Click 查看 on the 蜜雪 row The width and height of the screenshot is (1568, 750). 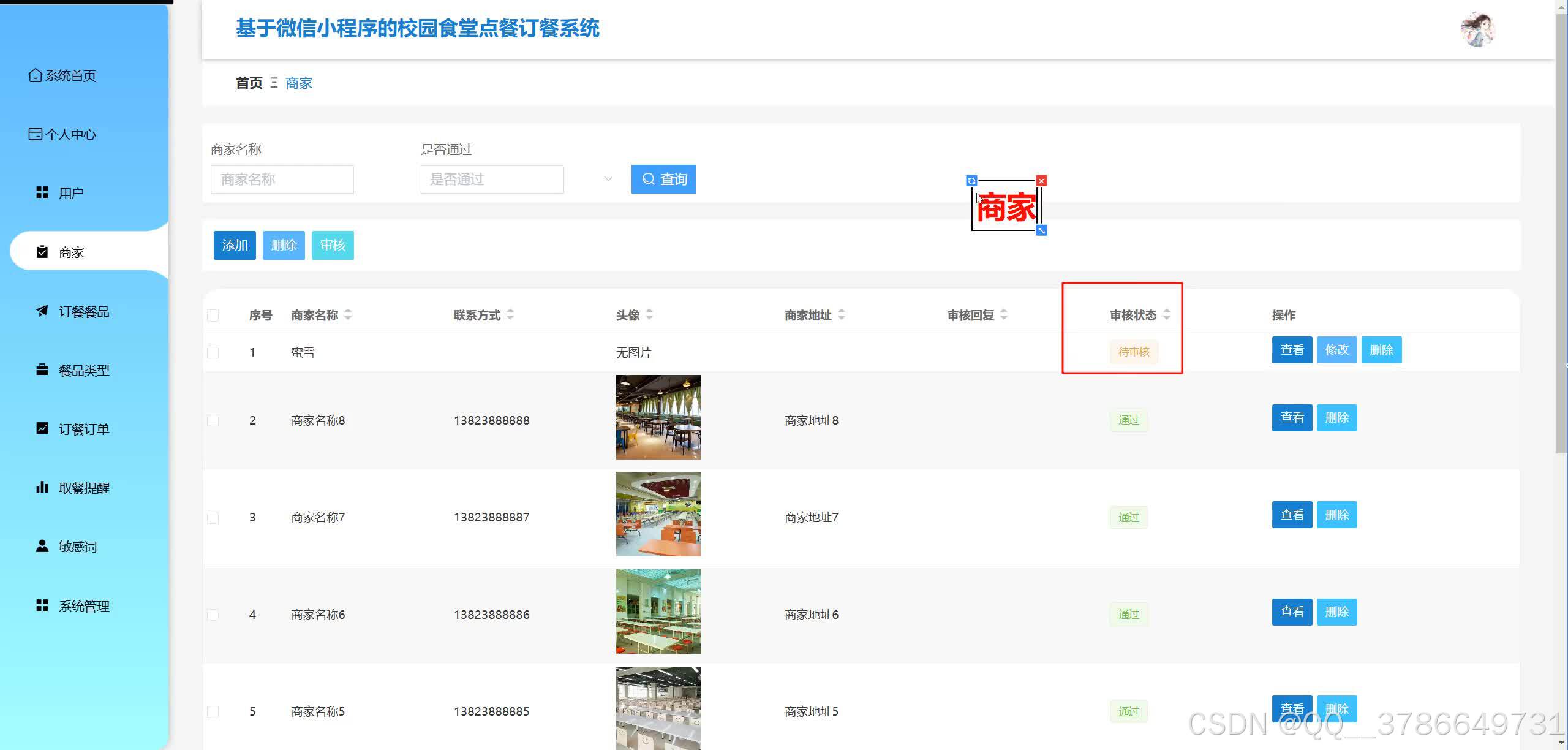(x=1292, y=349)
